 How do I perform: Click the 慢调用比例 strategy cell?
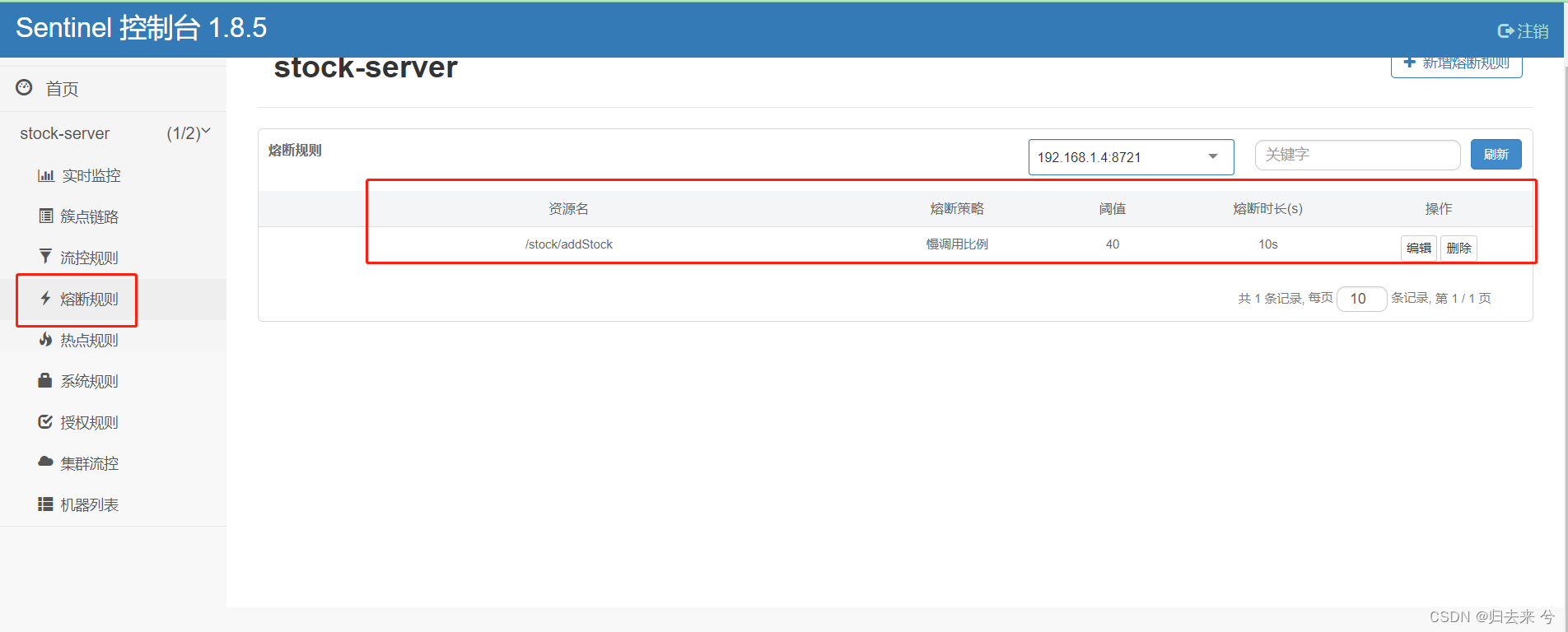[957, 244]
